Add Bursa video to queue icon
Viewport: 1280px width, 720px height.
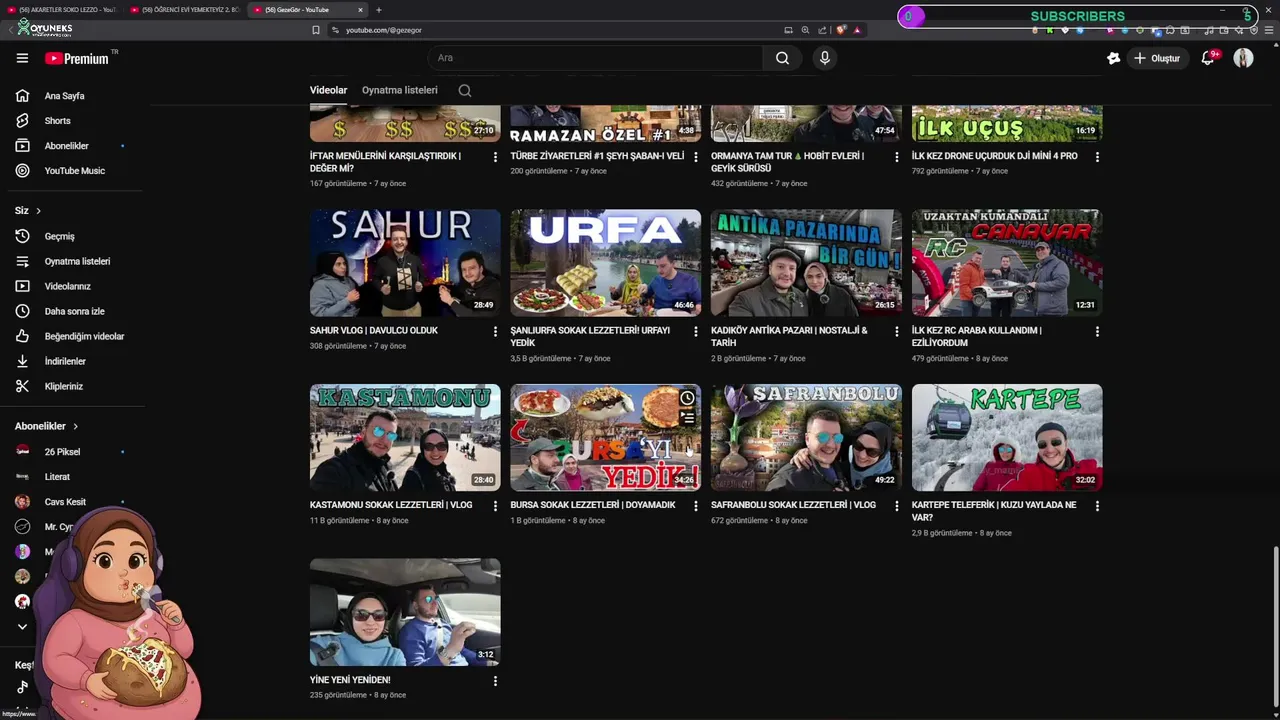click(x=687, y=418)
